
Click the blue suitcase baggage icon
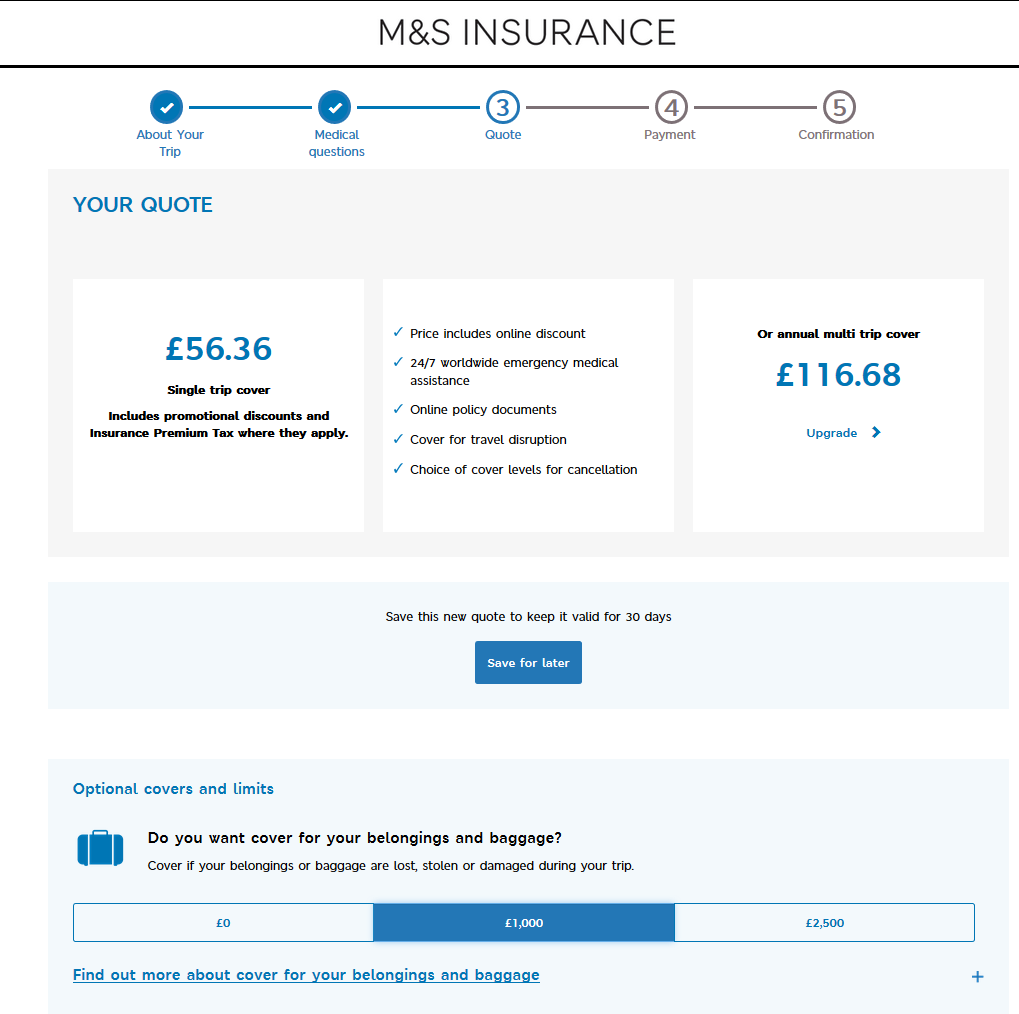100,848
